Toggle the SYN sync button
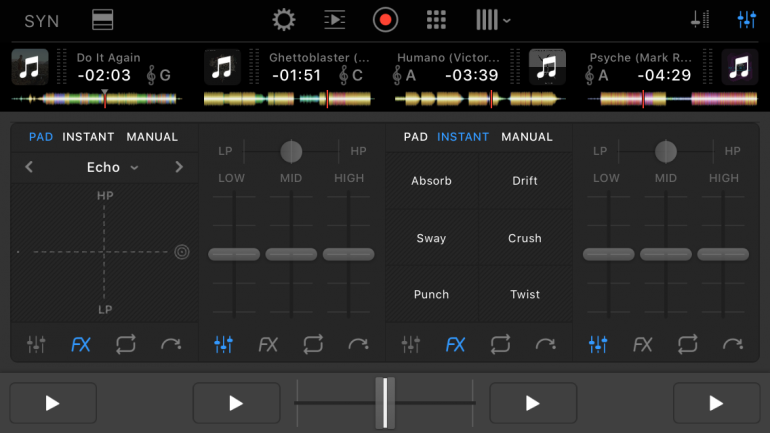 point(41,21)
